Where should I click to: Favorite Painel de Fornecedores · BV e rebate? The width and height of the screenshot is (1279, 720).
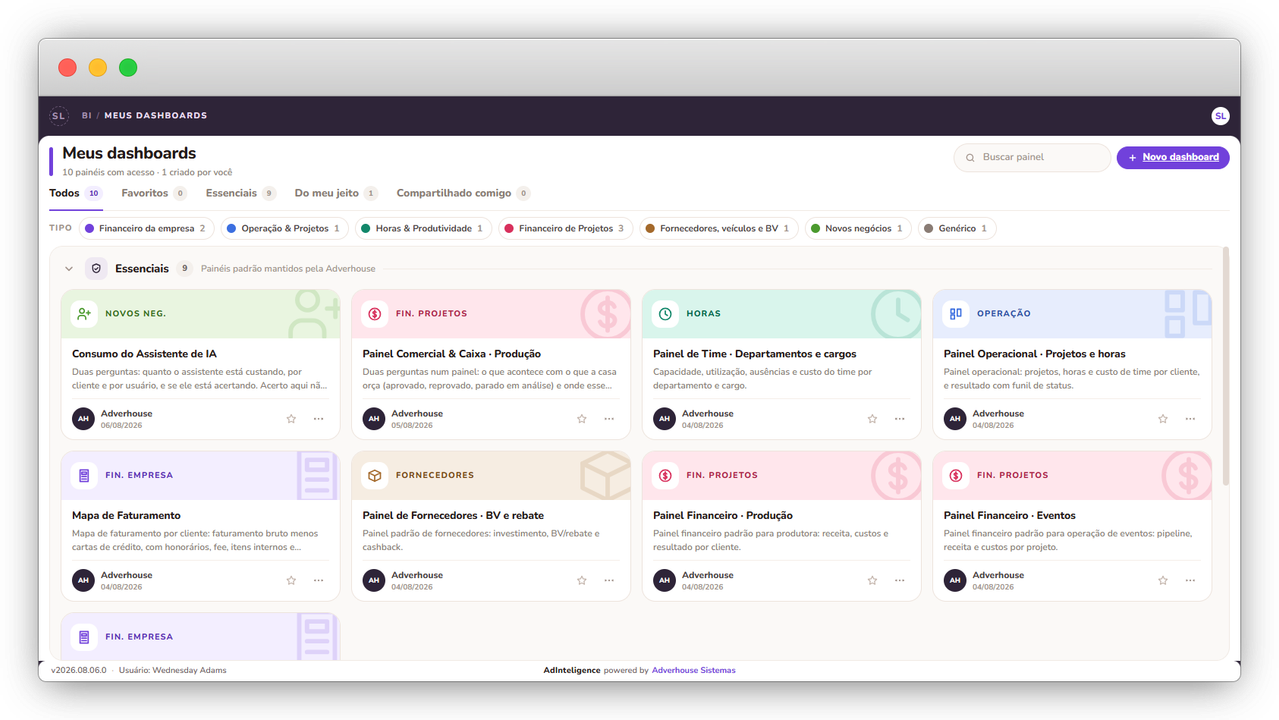point(582,580)
